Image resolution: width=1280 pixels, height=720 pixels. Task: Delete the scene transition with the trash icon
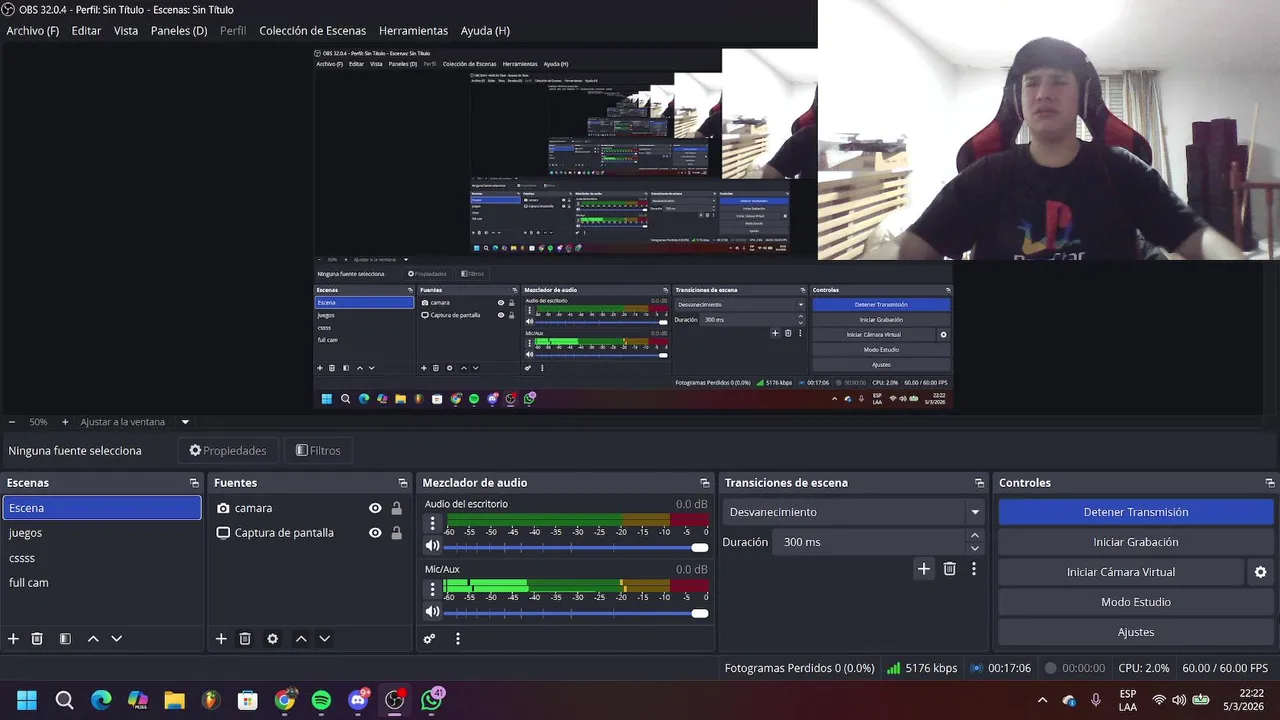coord(950,569)
